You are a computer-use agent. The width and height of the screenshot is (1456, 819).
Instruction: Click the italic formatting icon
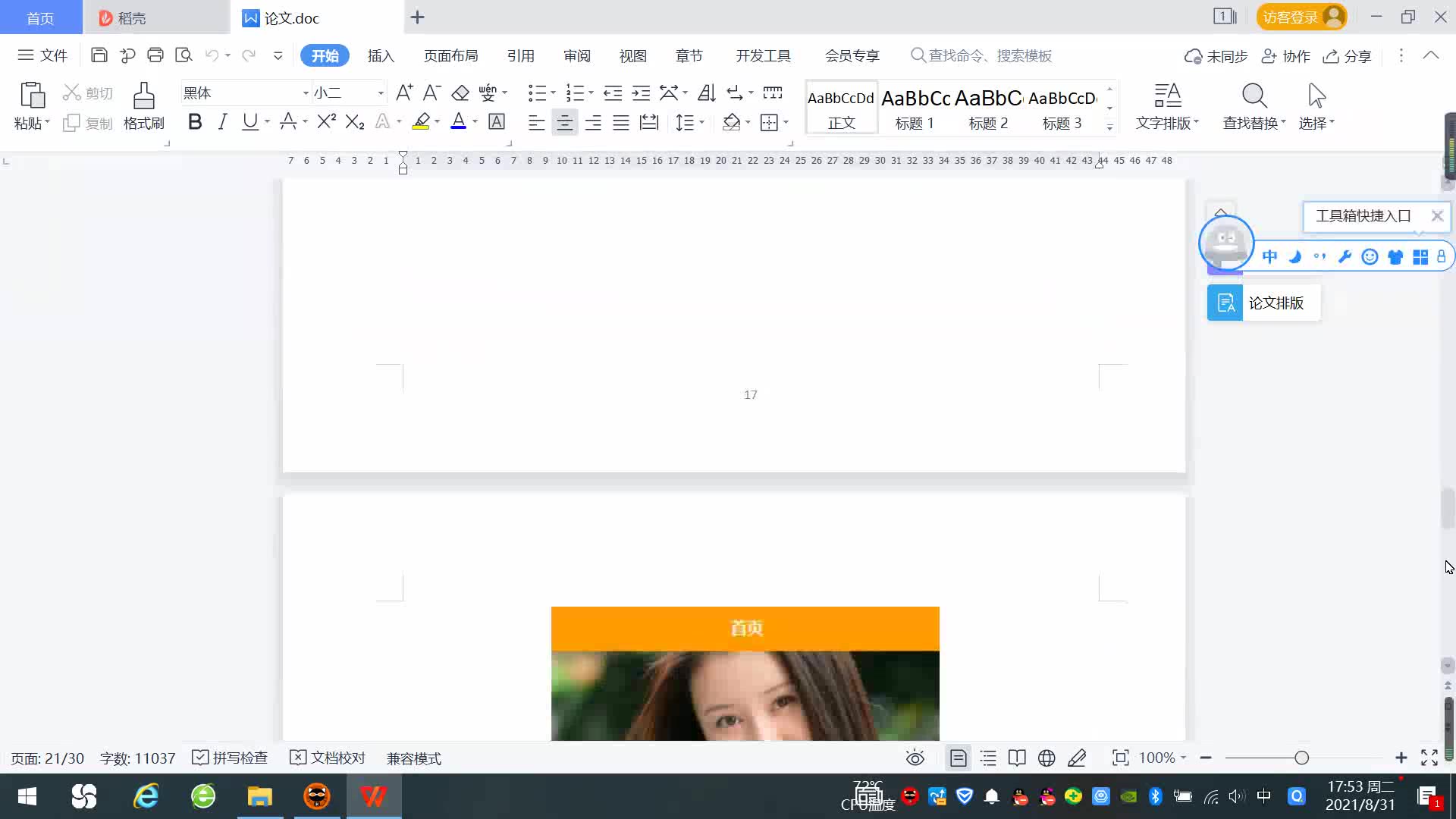pos(222,122)
